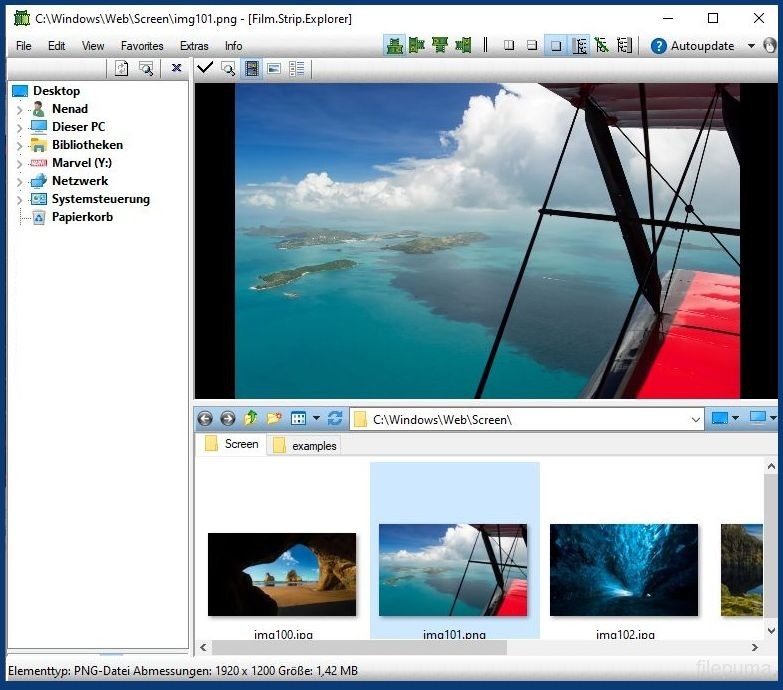Open the Favorites menu
The image size is (783, 690).
[x=142, y=46]
